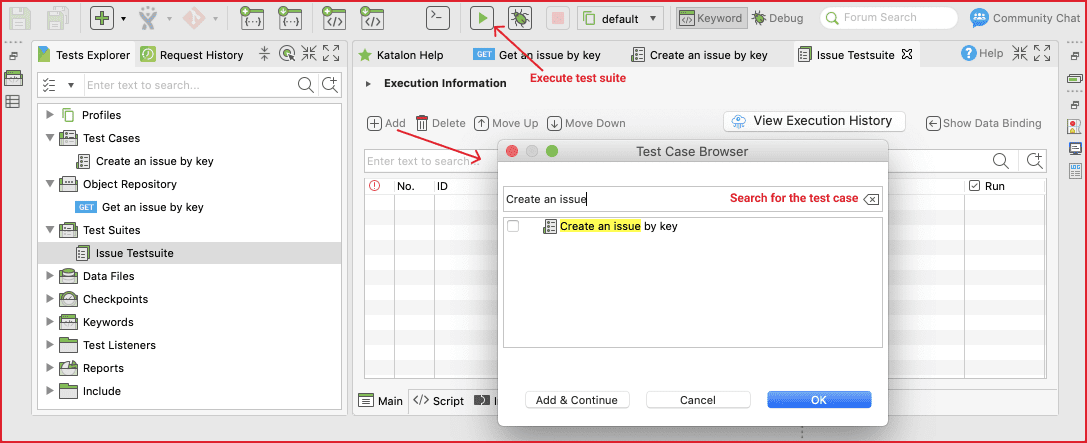Expand the Execution Information section
This screenshot has height=443, width=1087.
point(369,84)
